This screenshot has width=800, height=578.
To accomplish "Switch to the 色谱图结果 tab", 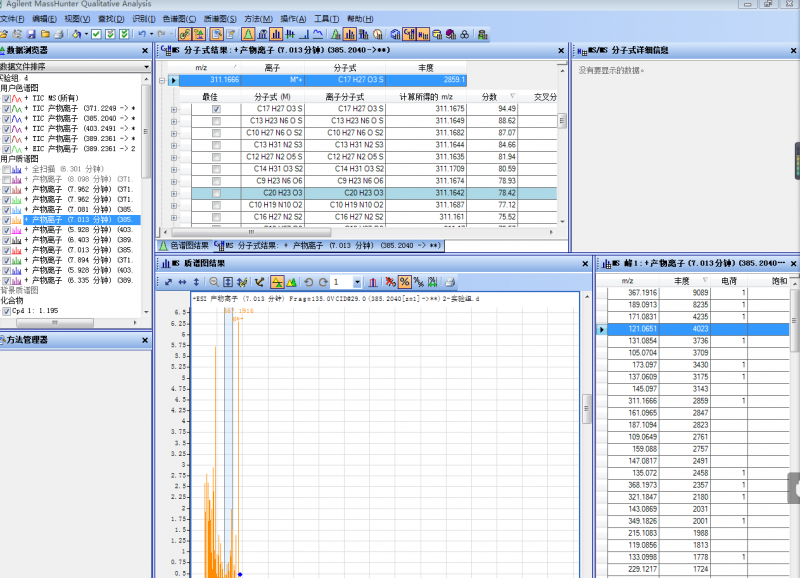I will coord(188,245).
